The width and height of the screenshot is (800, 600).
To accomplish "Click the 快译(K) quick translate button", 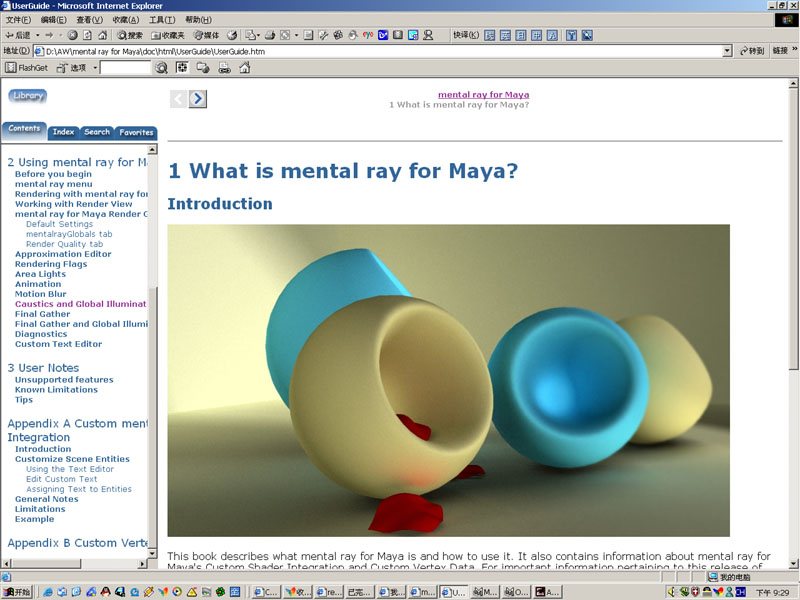I will point(466,35).
